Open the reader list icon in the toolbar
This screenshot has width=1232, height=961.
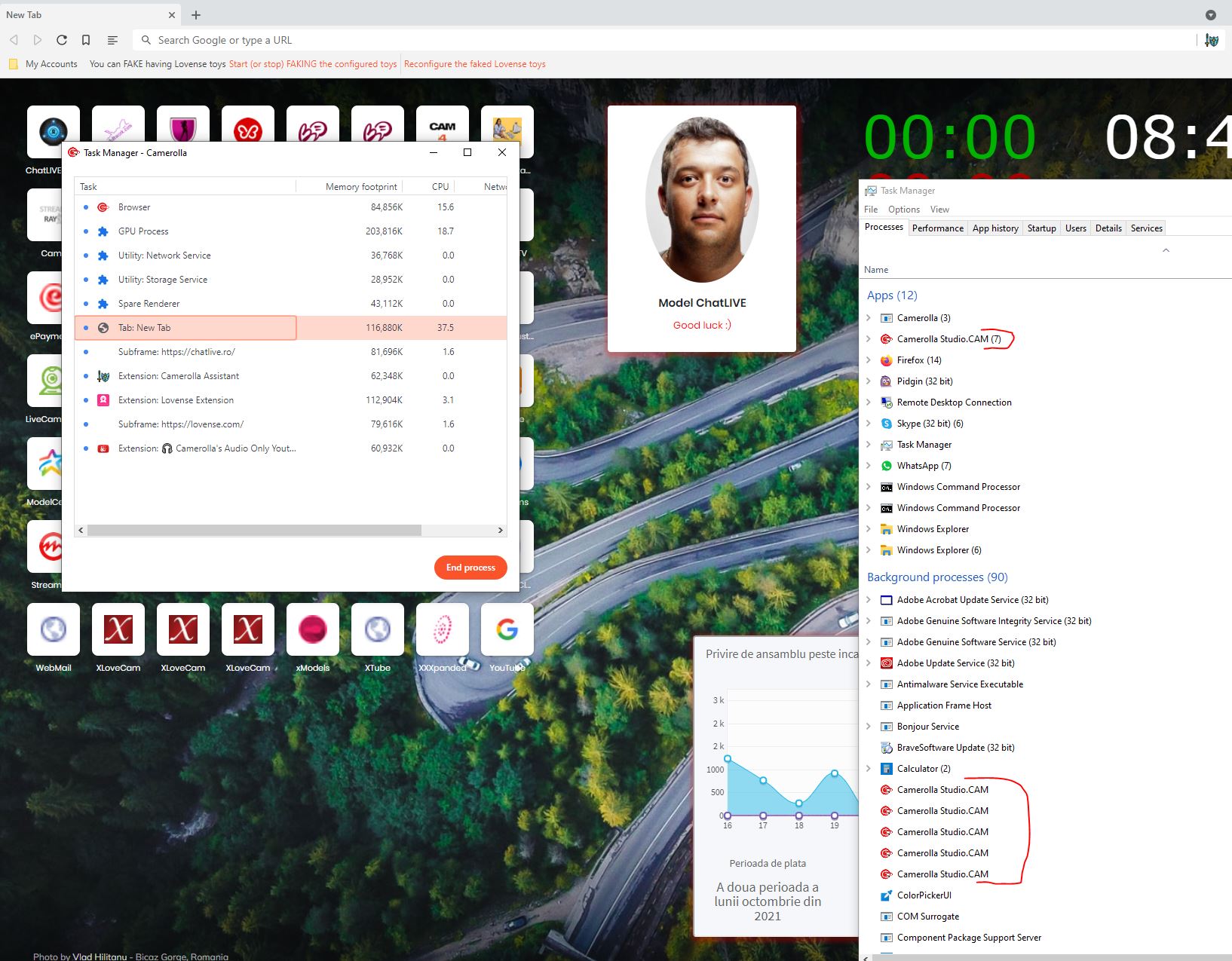coord(112,40)
